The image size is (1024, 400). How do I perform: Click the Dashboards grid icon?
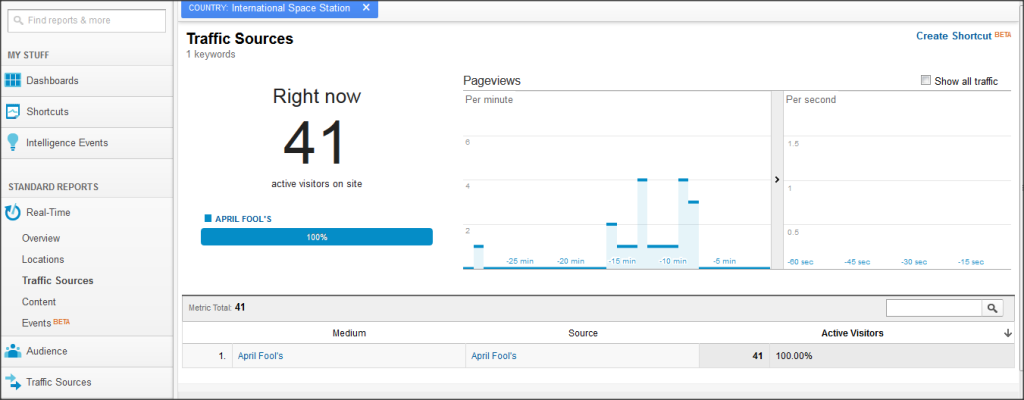13,80
